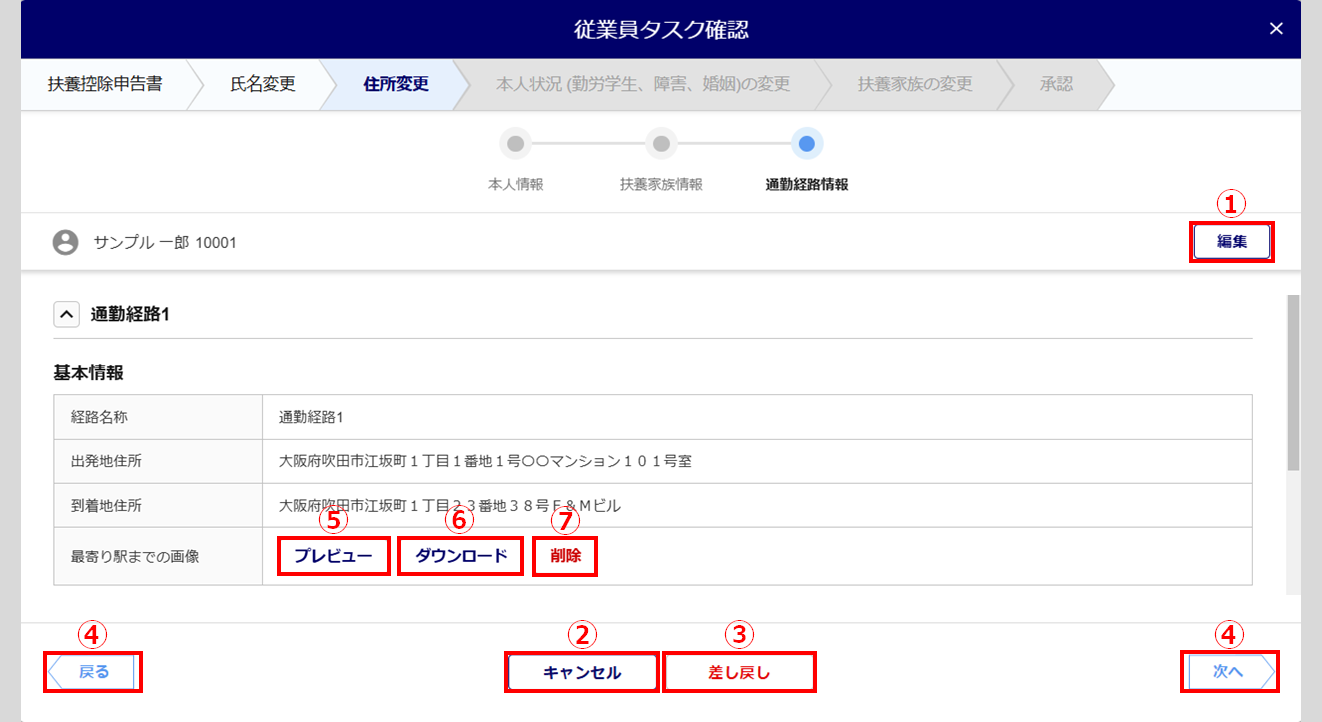The height and width of the screenshot is (722, 1322).
Task: Switch to the 氏名変更 tab
Action: 263,84
